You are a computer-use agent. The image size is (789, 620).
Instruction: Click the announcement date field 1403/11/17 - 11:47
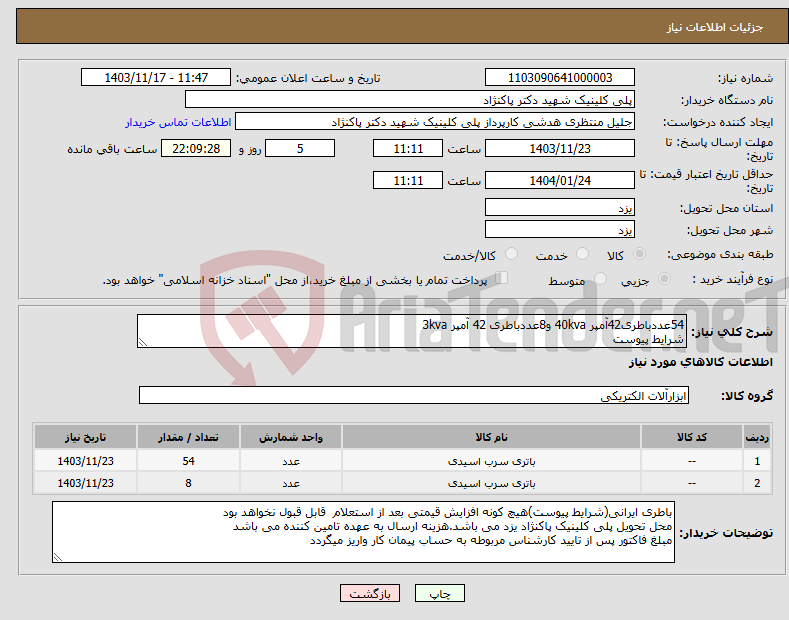(x=156, y=78)
